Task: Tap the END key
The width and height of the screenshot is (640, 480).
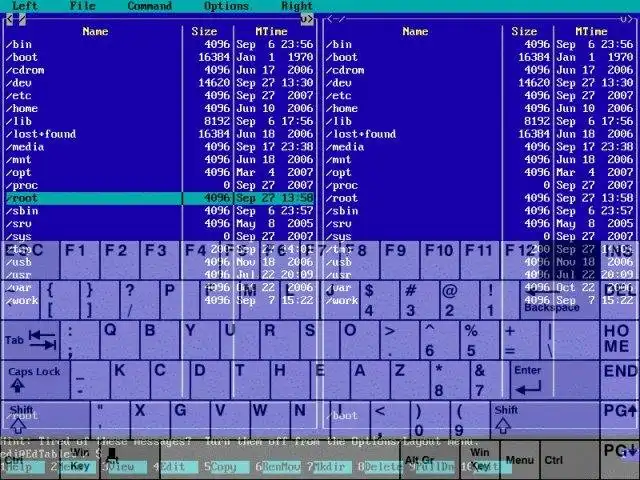Action: [x=620, y=380]
